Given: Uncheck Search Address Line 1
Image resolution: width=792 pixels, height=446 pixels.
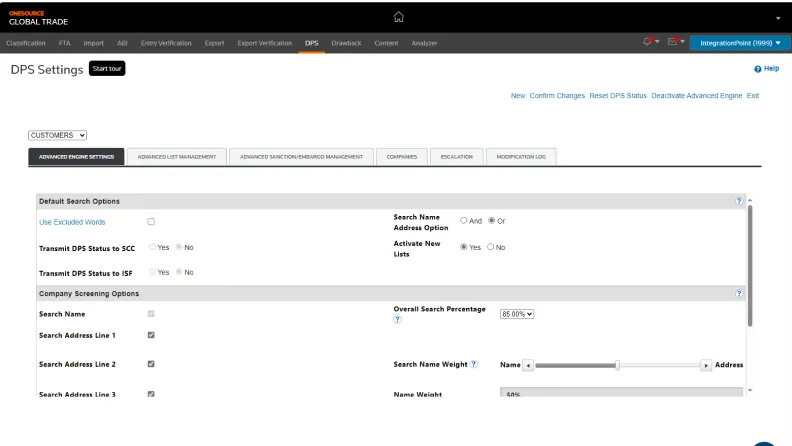Looking at the screenshot, I should coord(151,335).
